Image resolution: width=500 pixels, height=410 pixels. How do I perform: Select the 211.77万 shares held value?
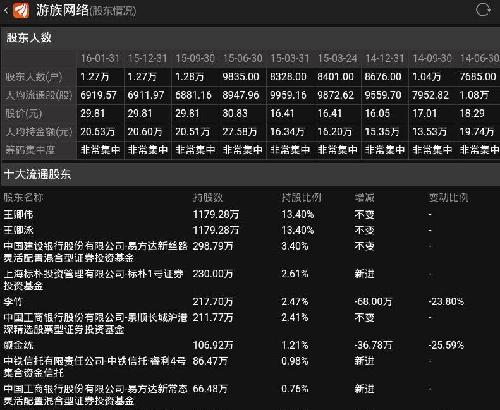click(x=213, y=318)
